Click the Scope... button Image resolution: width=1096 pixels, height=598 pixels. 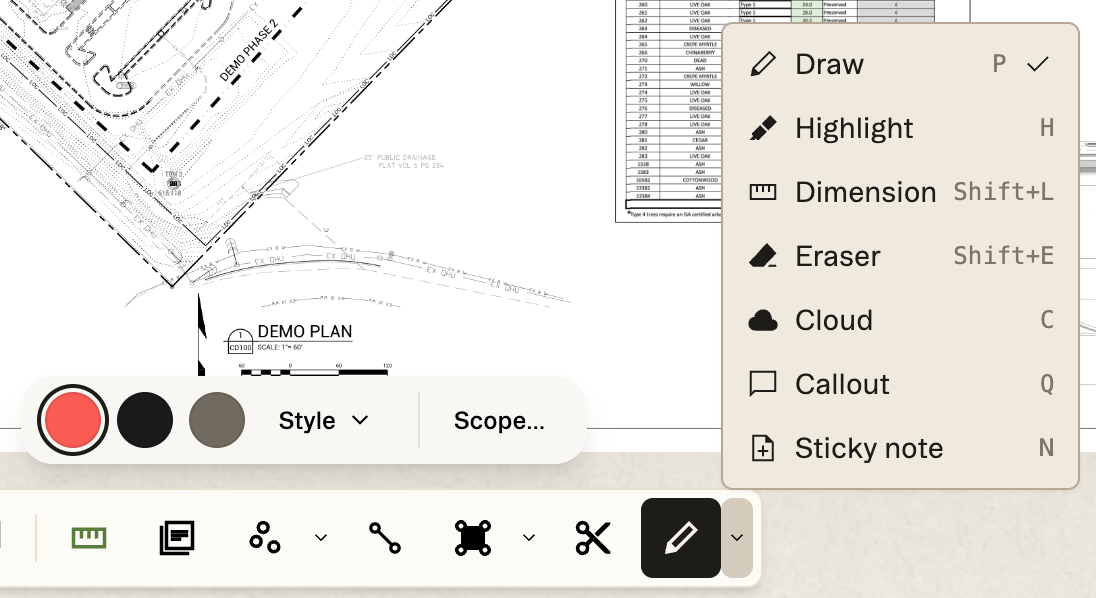pyautogui.click(x=499, y=421)
